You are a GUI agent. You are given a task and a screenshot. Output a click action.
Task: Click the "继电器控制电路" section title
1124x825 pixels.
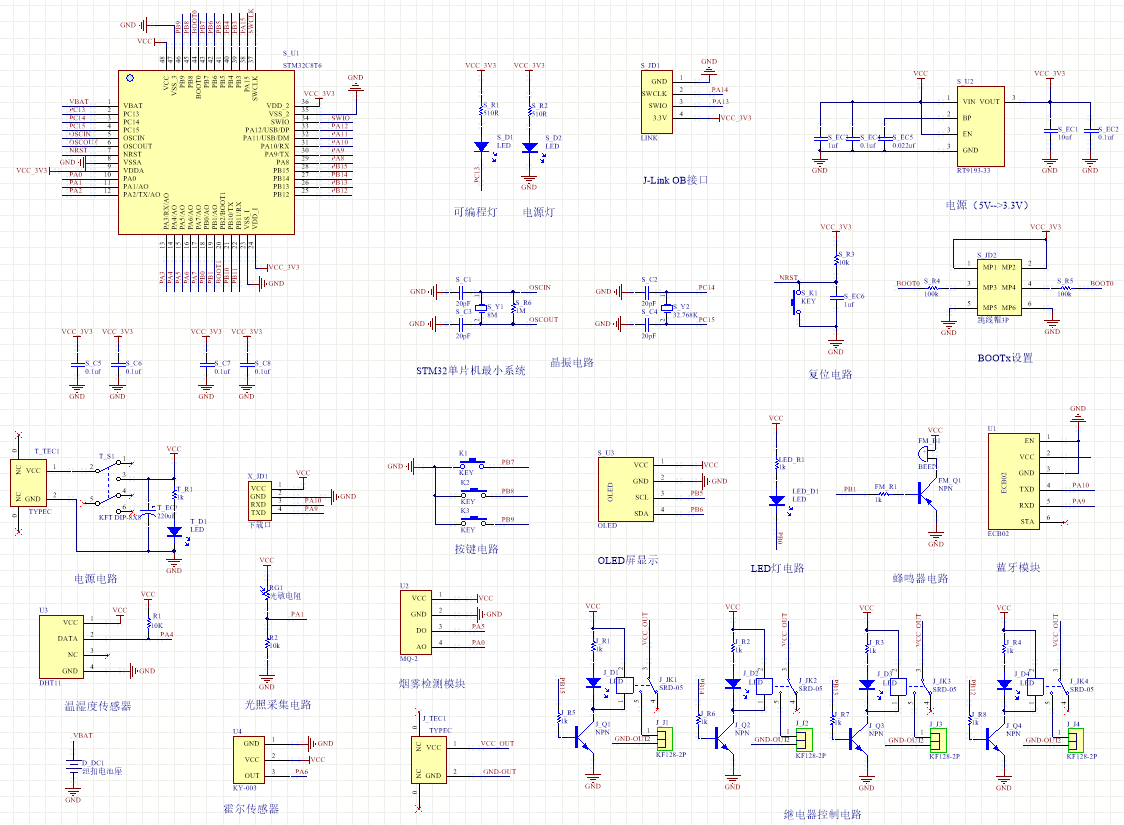(822, 814)
